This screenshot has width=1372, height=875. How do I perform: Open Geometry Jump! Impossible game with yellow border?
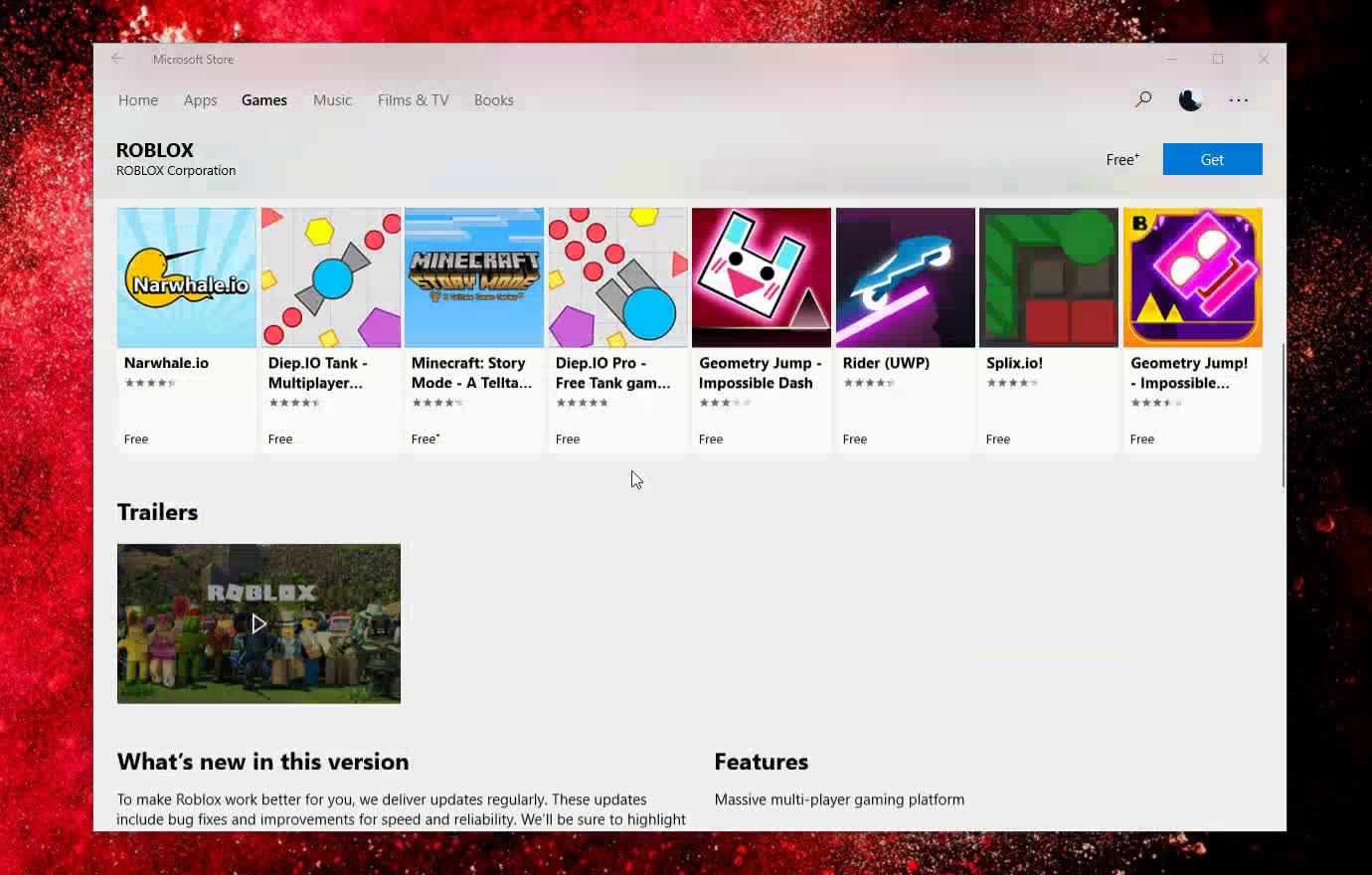point(1192,277)
